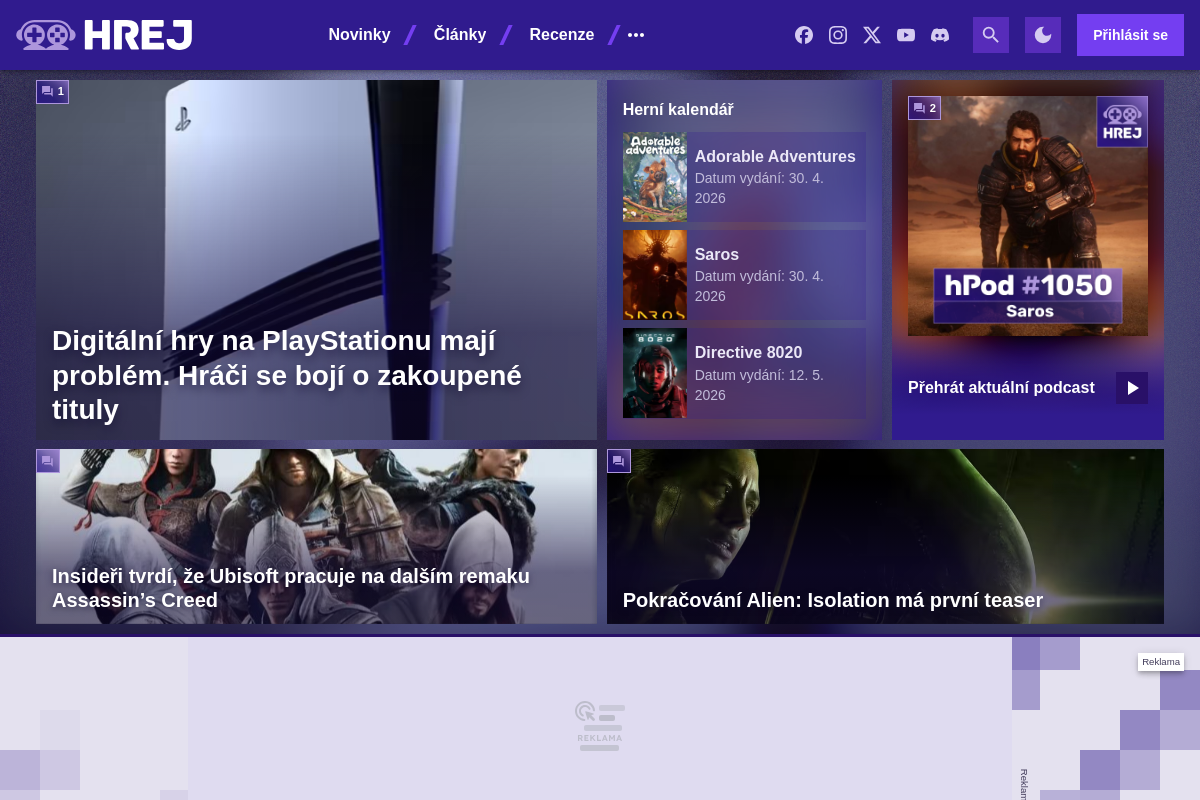Open the Články menu item
This screenshot has height=800, width=1200.
pyautogui.click(x=460, y=35)
